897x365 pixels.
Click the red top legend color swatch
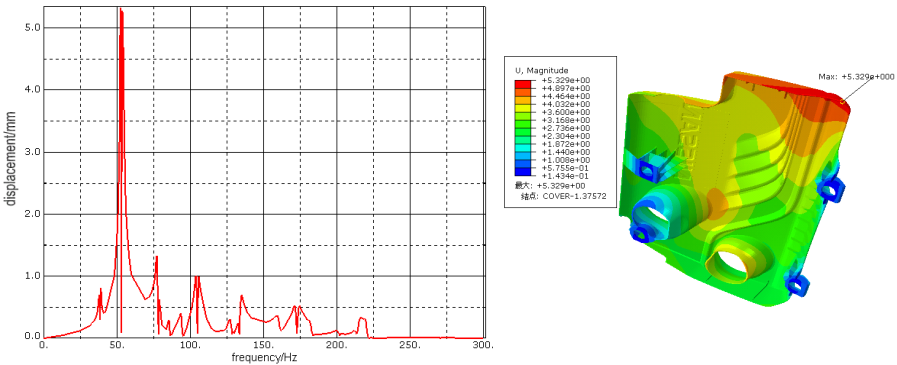pyautogui.click(x=522, y=84)
